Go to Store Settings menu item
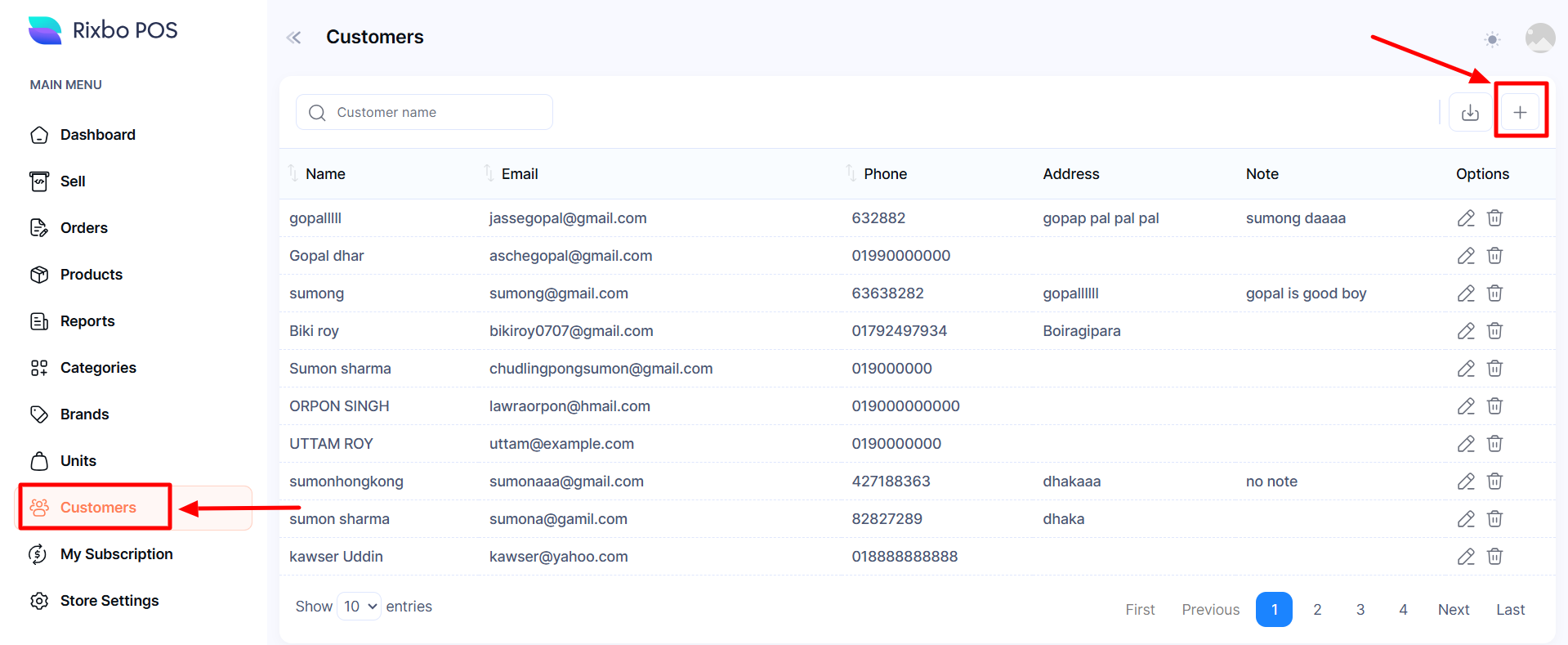Viewport: 1568px width, 645px height. [109, 601]
